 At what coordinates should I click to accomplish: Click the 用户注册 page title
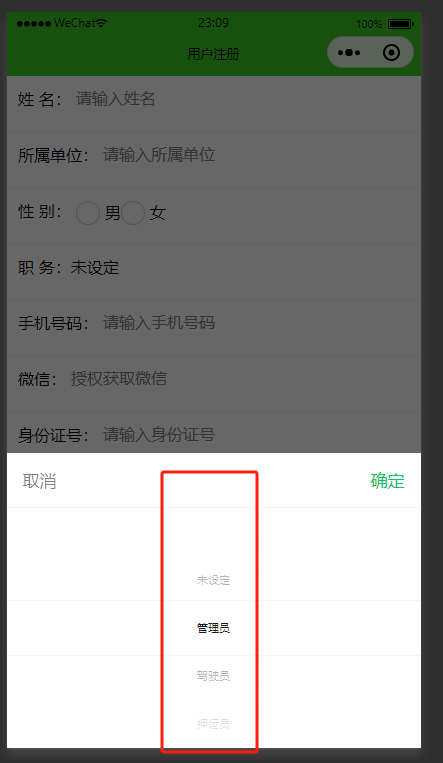[213, 54]
